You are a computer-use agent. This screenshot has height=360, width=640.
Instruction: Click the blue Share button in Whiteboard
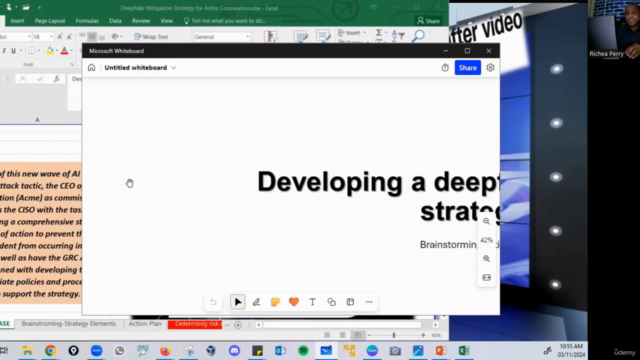467,68
